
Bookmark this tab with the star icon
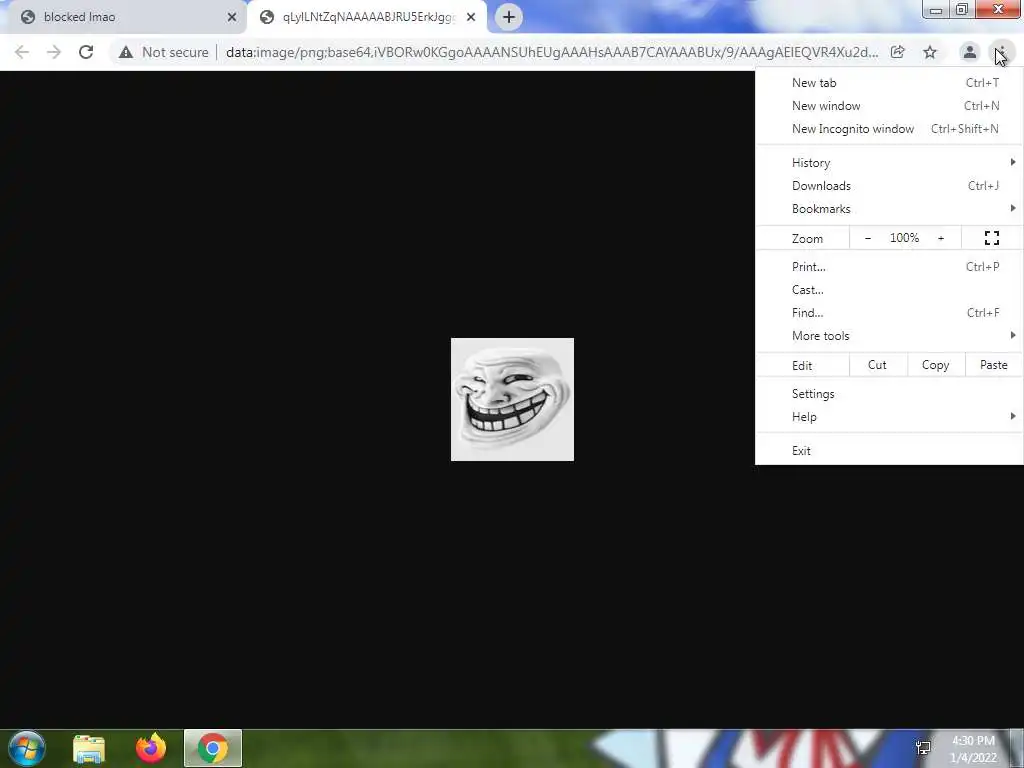point(930,52)
